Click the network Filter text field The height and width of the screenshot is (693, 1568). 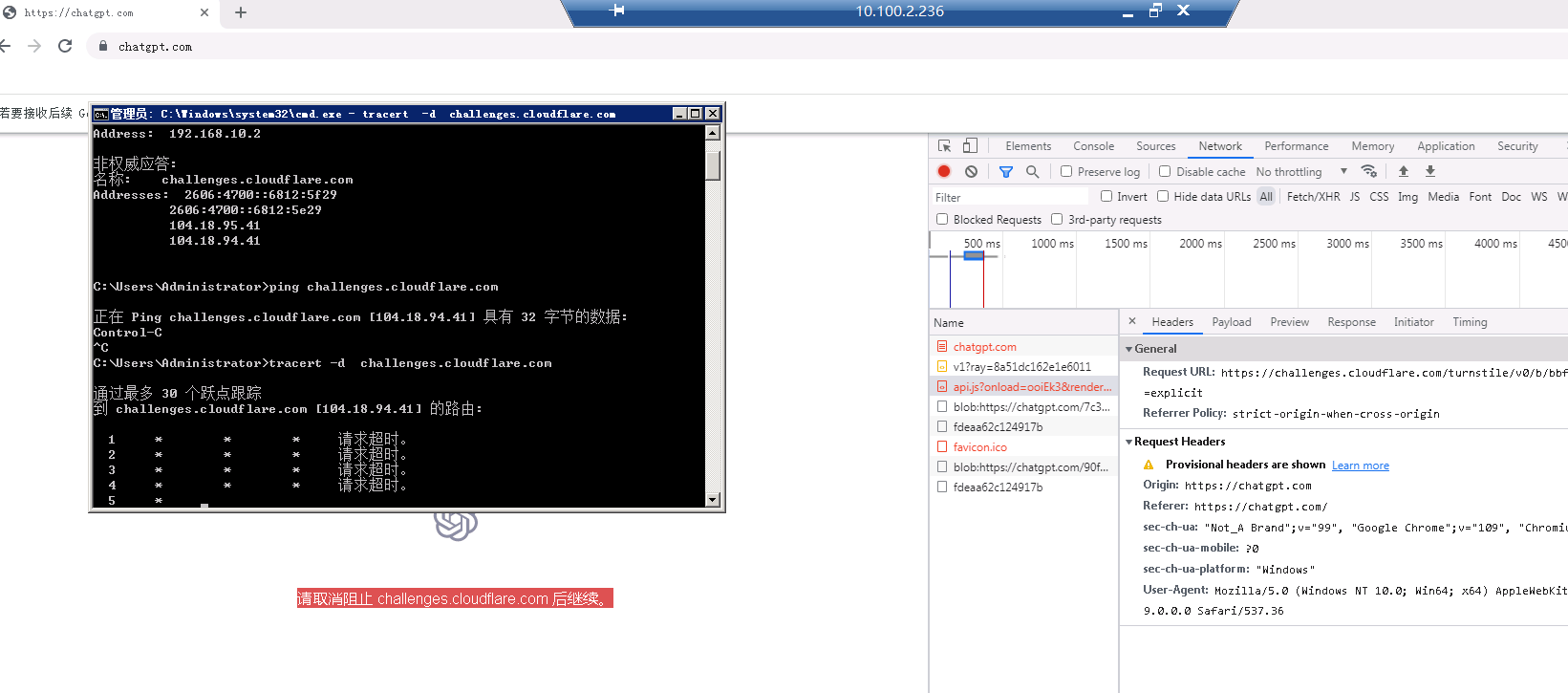[1008, 197]
